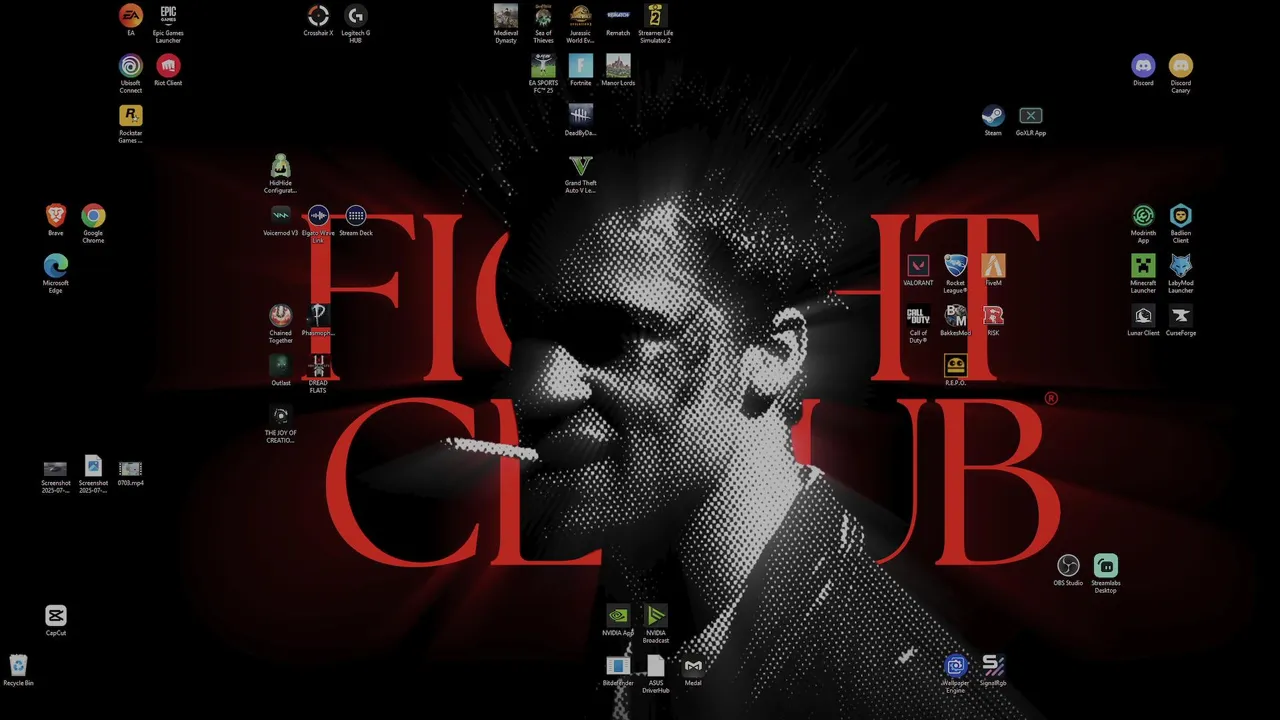This screenshot has width=1280, height=720.
Task: Open LabyMod Launcher shortcut
Action: point(1180,266)
